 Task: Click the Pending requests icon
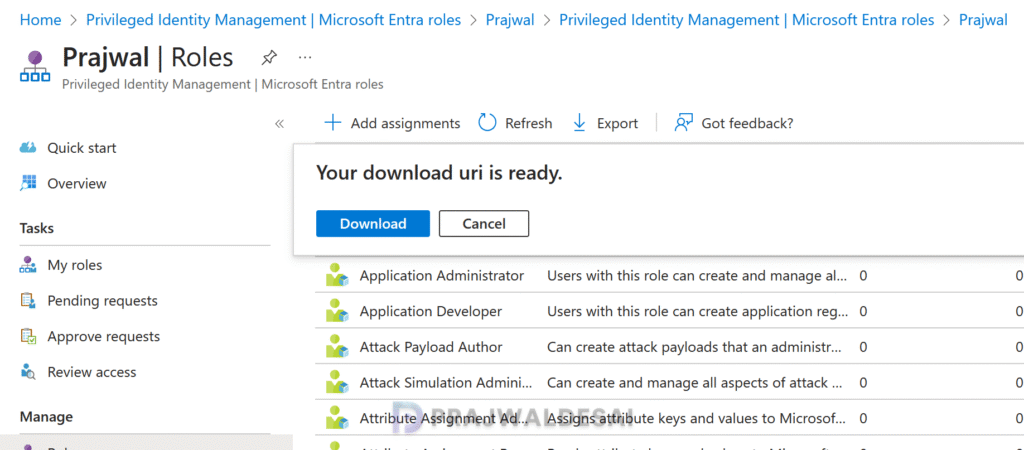coord(28,301)
